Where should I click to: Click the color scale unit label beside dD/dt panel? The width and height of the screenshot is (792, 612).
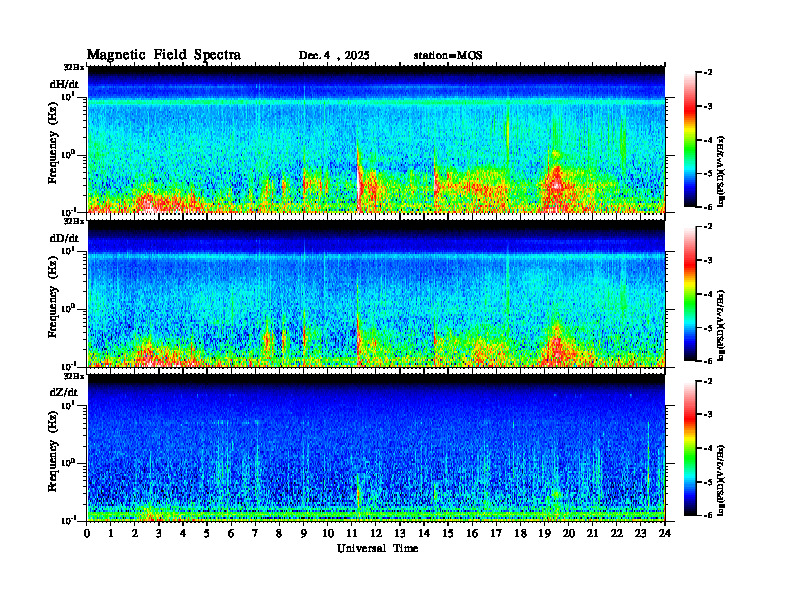[721, 325]
